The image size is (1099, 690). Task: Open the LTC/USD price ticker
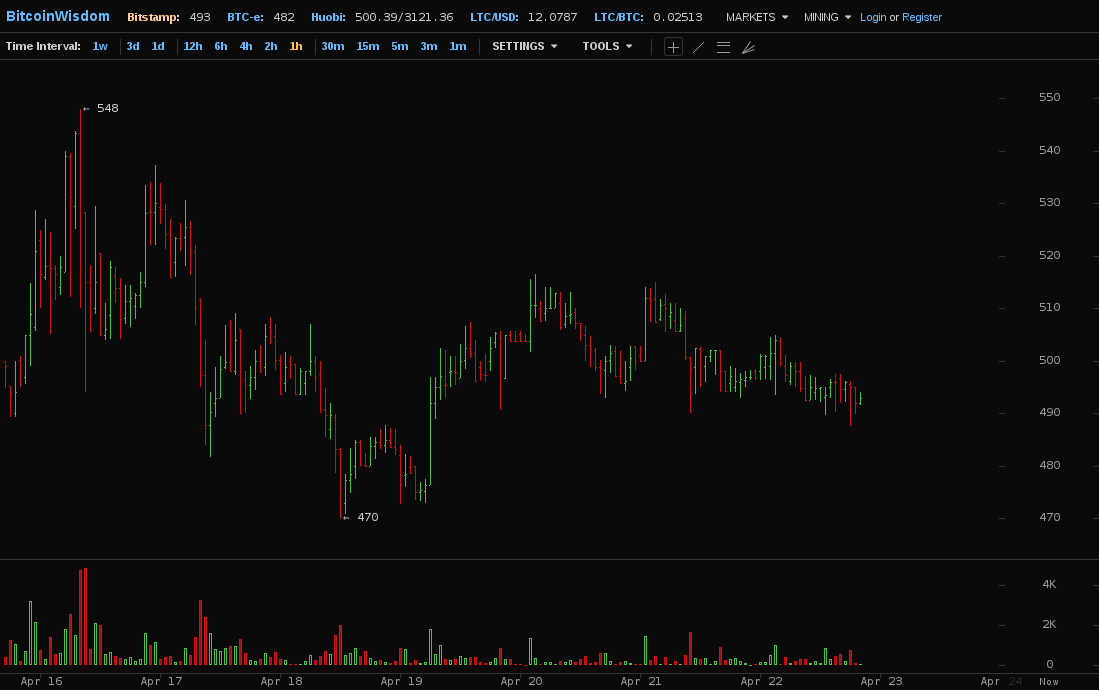click(523, 17)
